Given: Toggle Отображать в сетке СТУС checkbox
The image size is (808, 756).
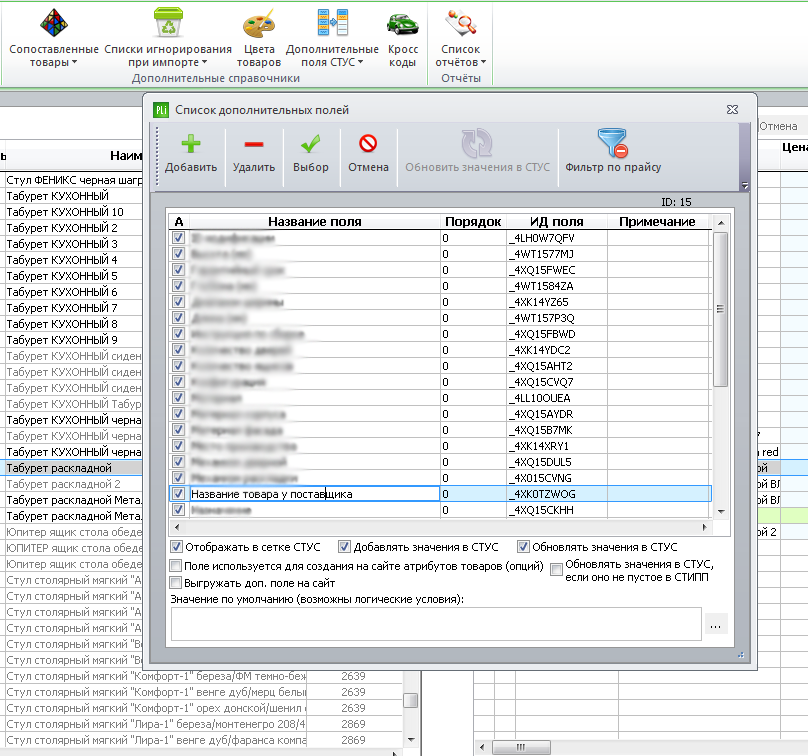Looking at the screenshot, I should tap(176, 547).
